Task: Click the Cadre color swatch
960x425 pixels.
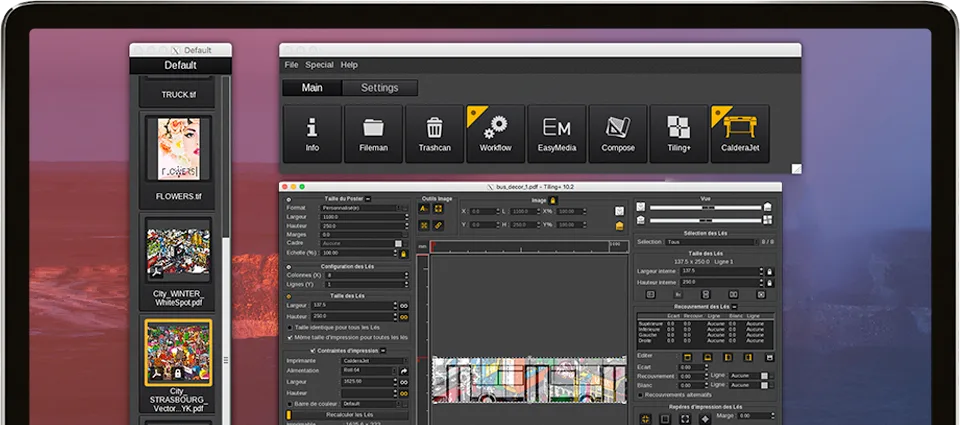Action: pos(399,243)
